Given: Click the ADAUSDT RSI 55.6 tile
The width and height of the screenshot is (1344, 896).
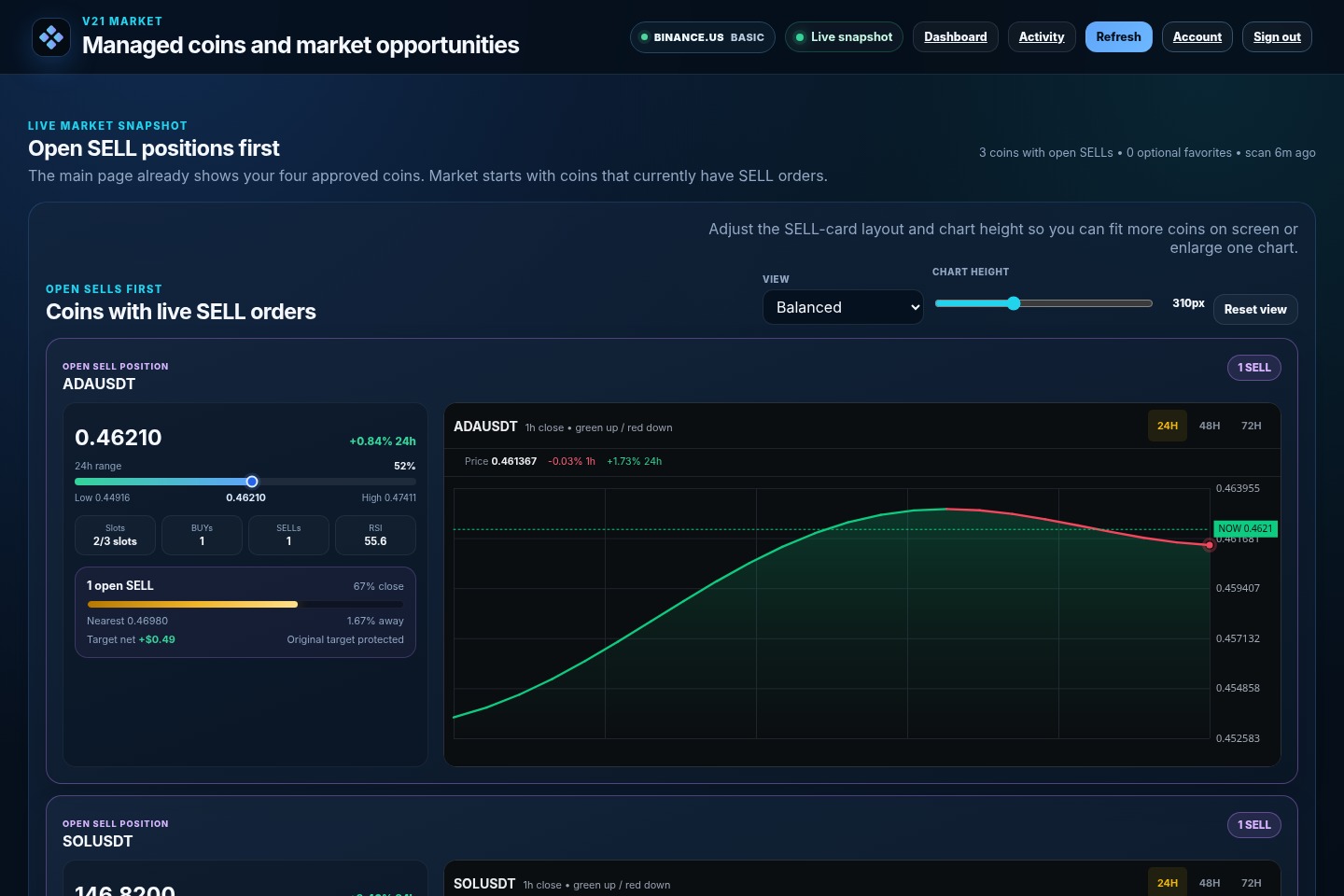Looking at the screenshot, I should (x=375, y=535).
